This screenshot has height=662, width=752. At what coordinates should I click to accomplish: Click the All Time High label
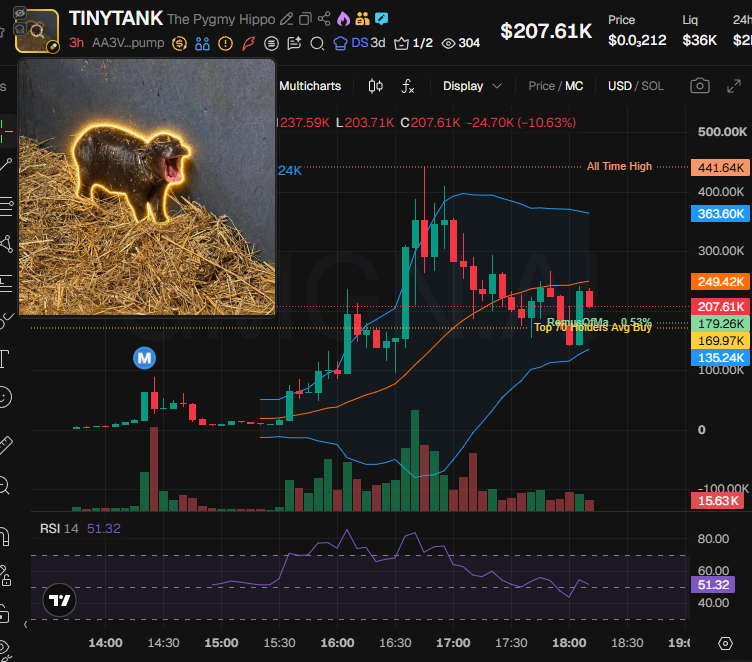619,166
